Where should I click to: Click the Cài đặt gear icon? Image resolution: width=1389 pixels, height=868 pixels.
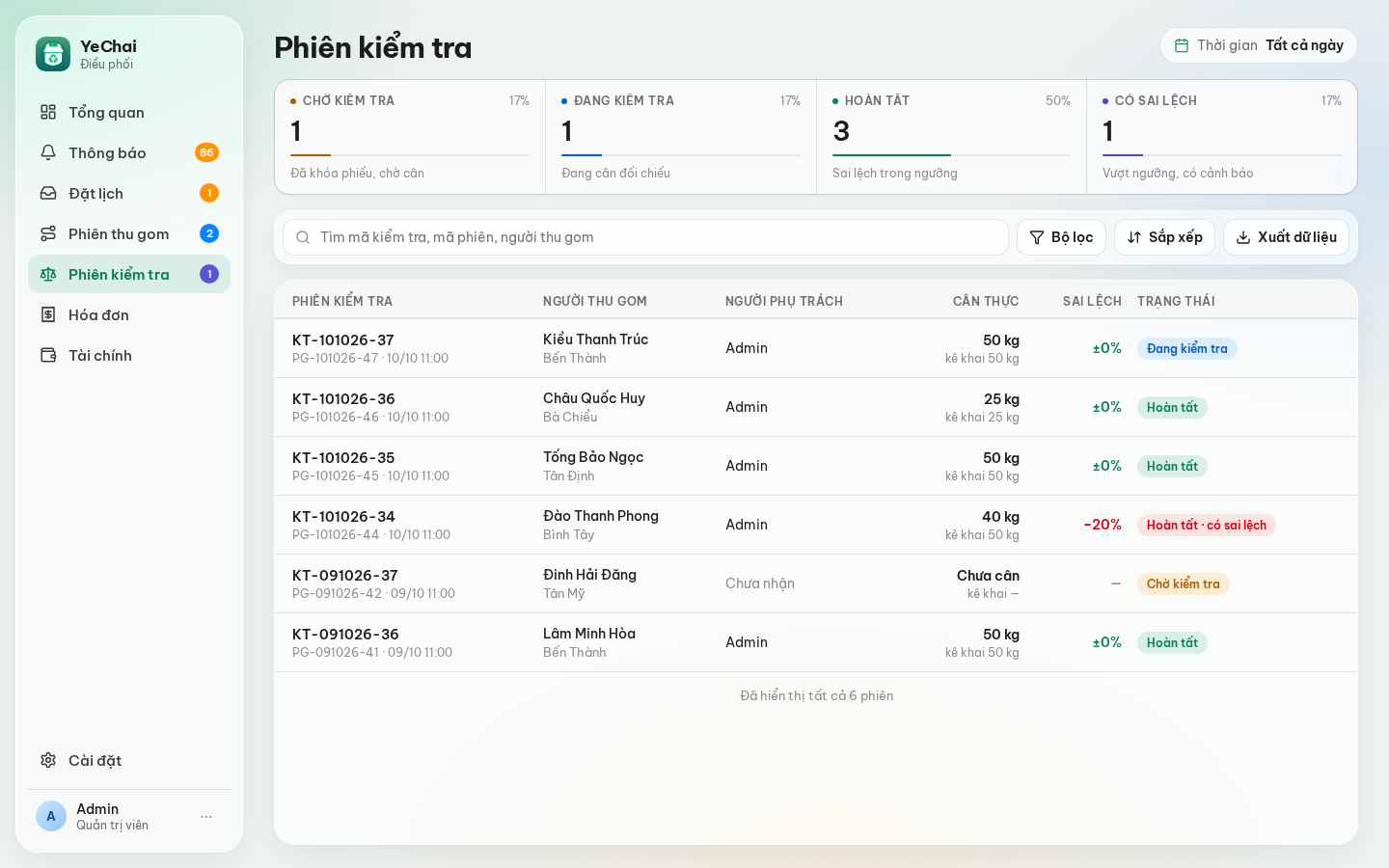point(48,761)
